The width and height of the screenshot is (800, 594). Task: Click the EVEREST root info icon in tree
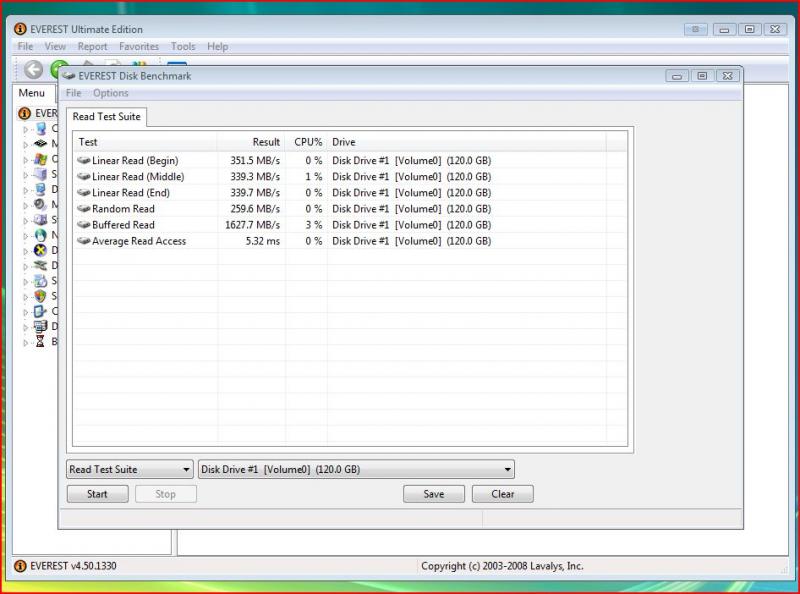(x=24, y=113)
